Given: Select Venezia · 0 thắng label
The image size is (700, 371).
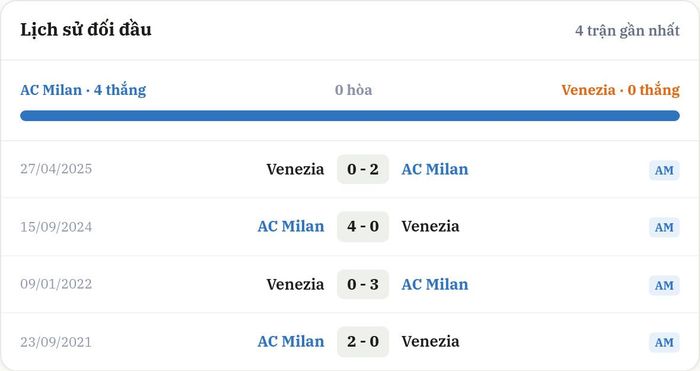Looking at the screenshot, I should coord(621,90).
